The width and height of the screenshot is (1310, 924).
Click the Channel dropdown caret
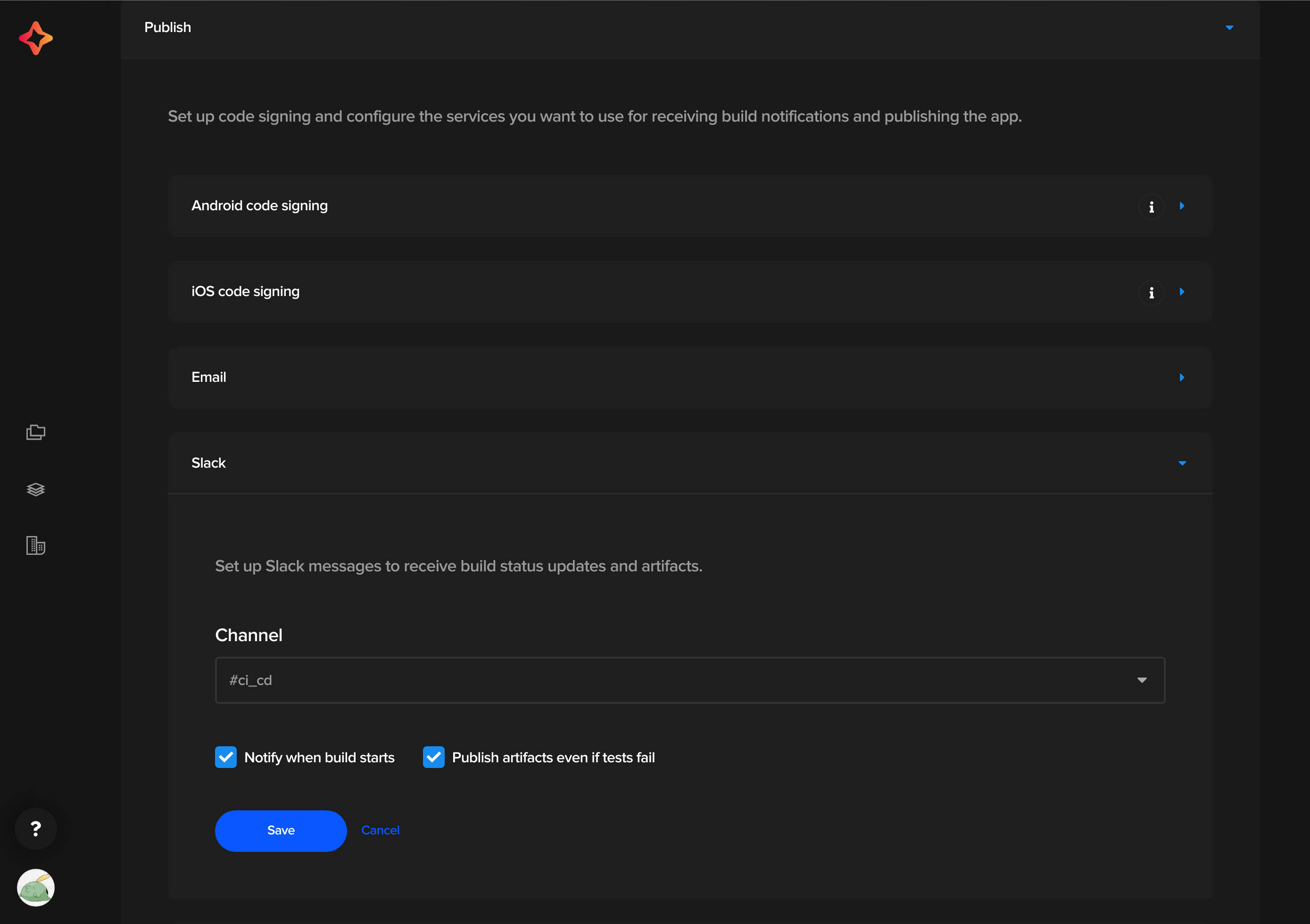point(1142,680)
